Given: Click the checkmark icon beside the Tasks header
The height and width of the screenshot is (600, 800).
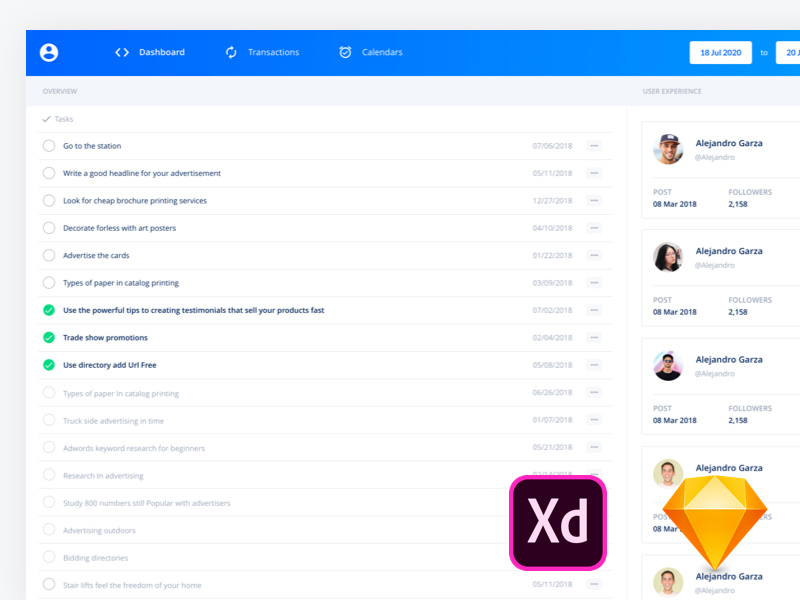Looking at the screenshot, I should tap(44, 118).
